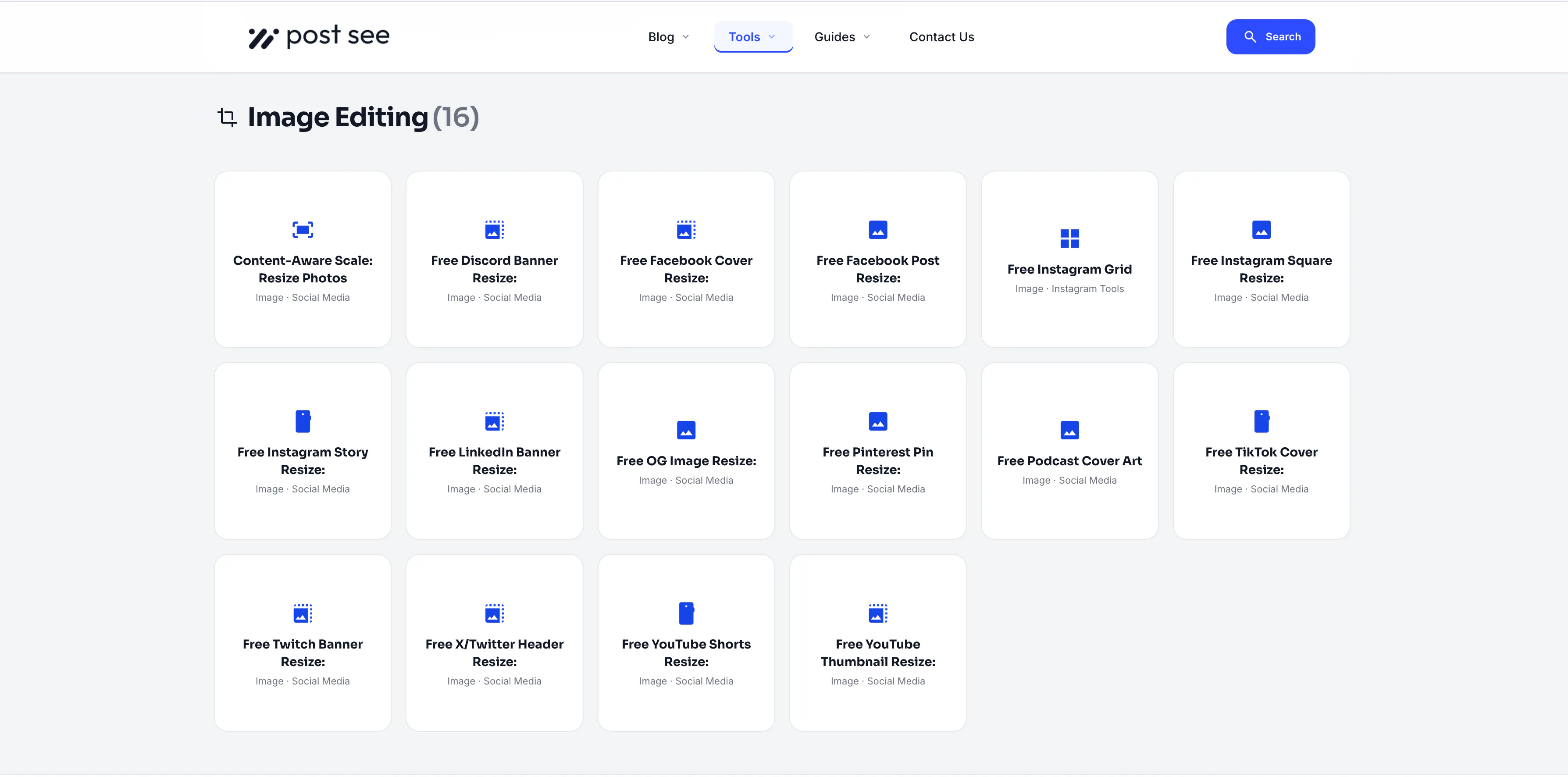Go to the Contact Us page
Screen dimensions: 1568x777
coord(941,37)
